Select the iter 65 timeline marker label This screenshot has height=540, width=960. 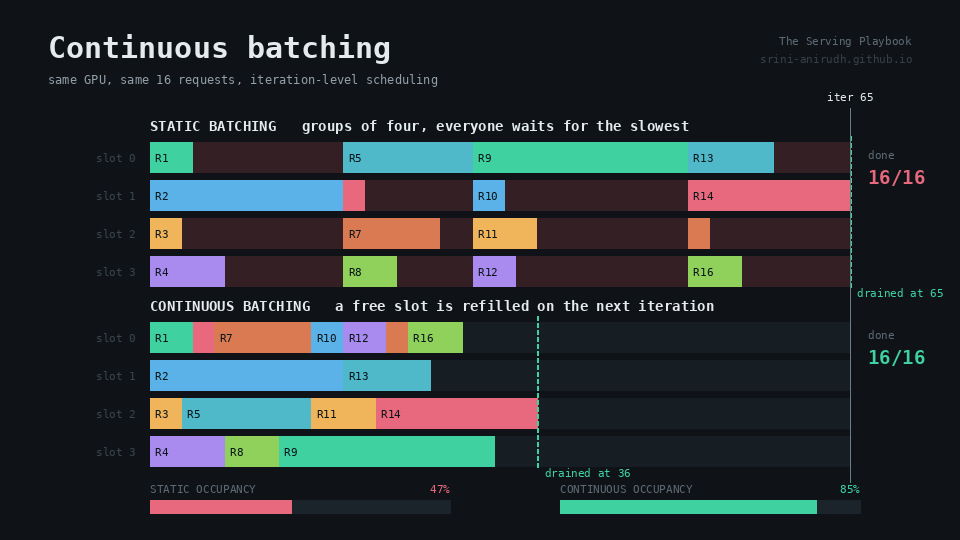click(x=850, y=97)
